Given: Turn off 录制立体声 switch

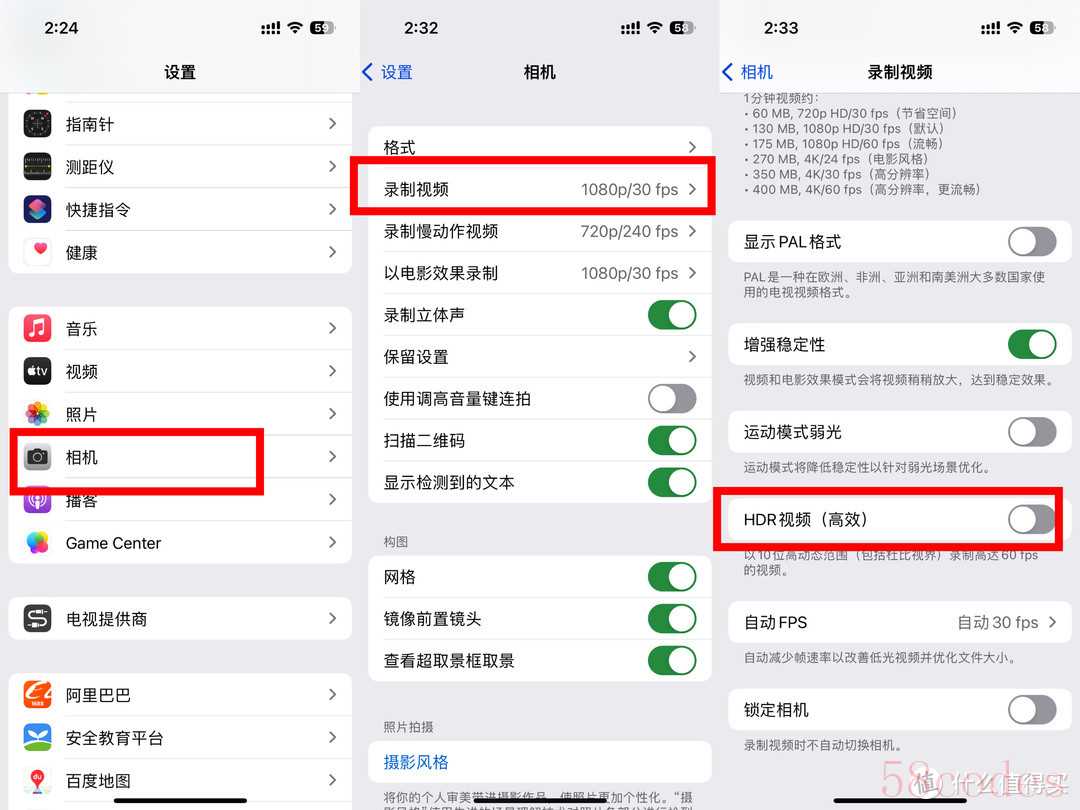Looking at the screenshot, I should [672, 315].
